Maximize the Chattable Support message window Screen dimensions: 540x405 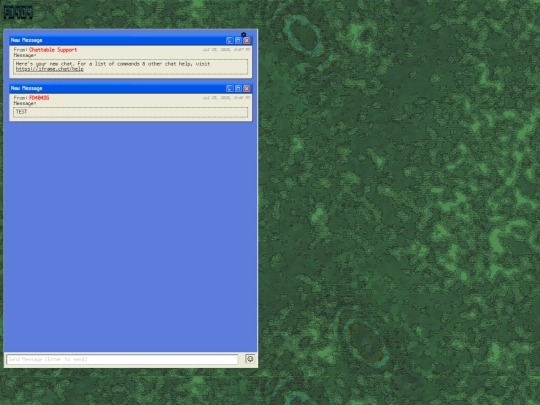pyautogui.click(x=238, y=41)
